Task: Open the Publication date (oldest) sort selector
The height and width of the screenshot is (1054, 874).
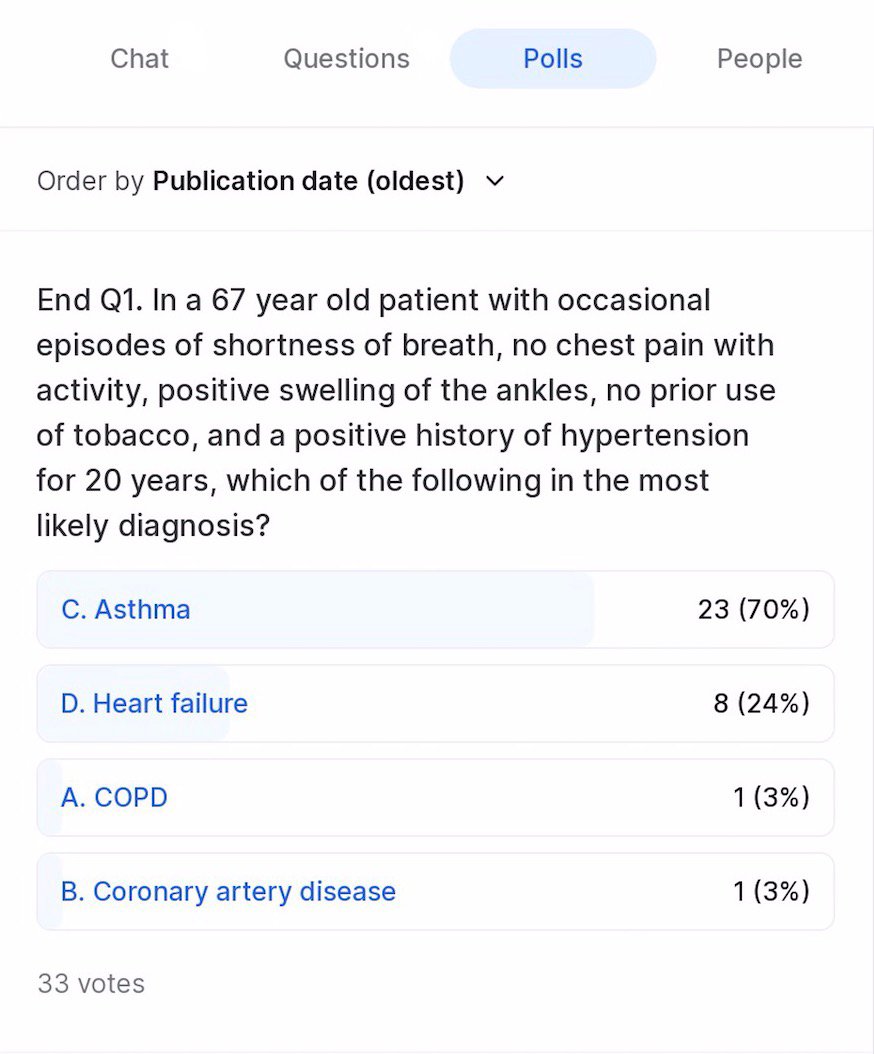Action: pos(308,182)
